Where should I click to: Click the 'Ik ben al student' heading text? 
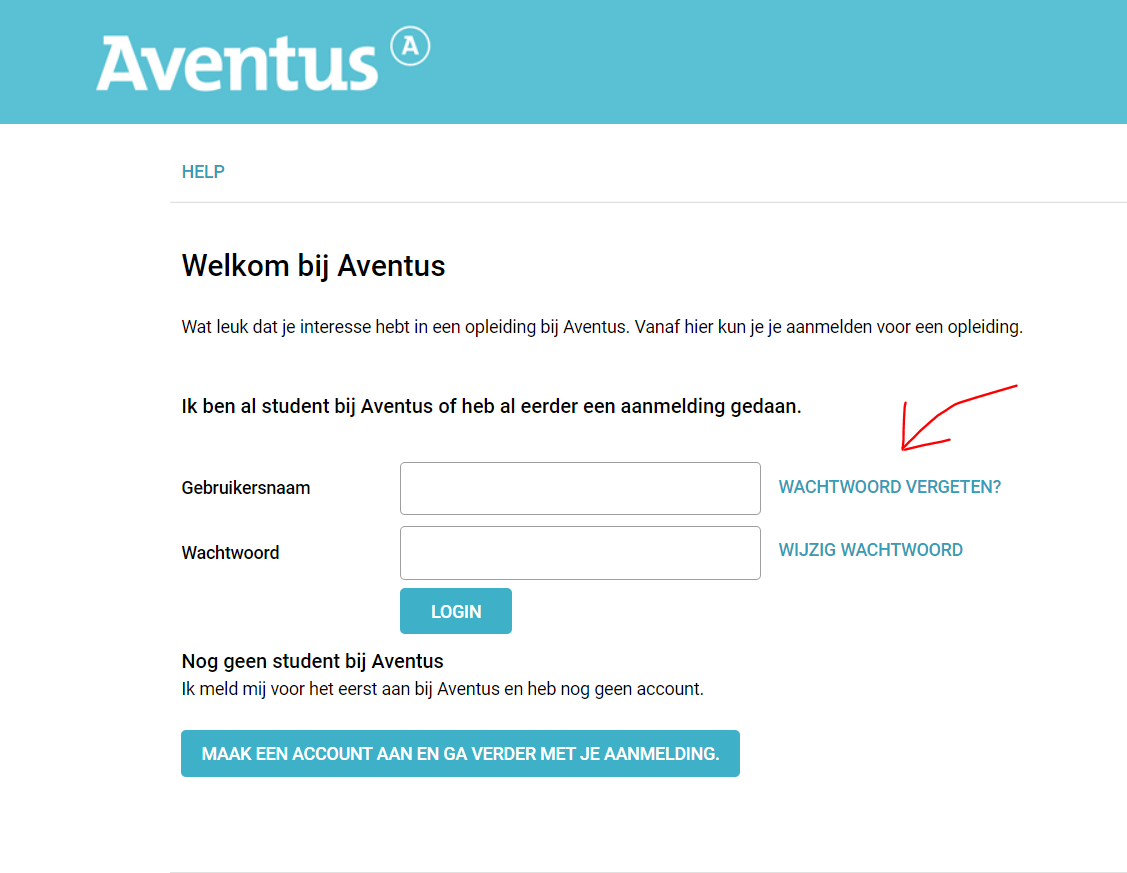tap(491, 407)
